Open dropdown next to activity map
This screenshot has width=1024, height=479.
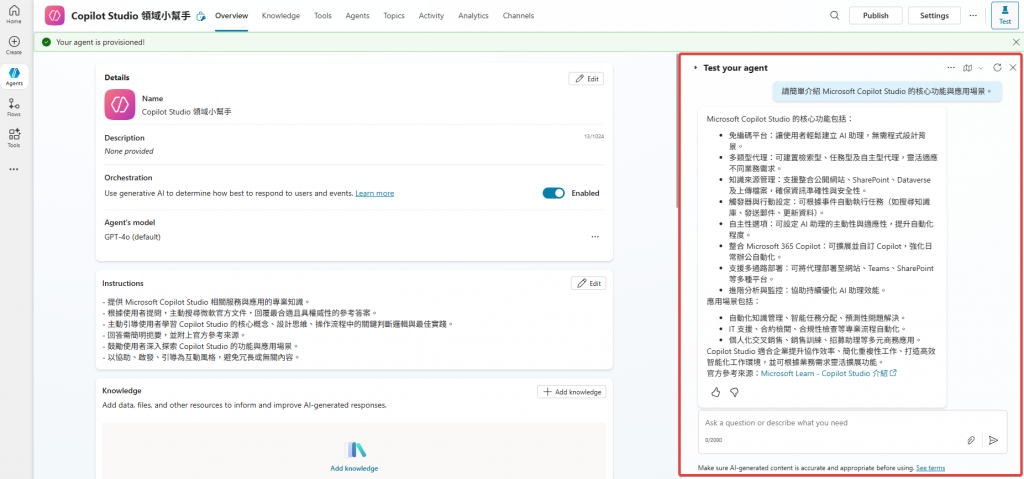pyautogui.click(x=980, y=68)
